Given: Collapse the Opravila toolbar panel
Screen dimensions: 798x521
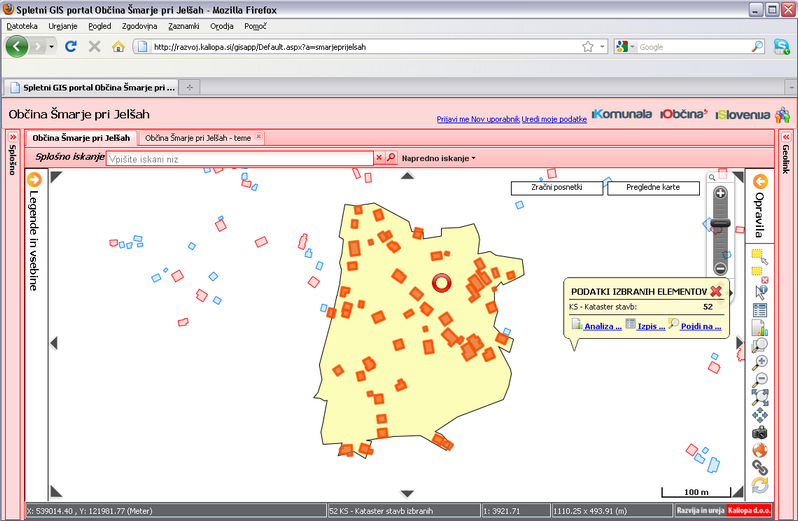Looking at the screenshot, I should tap(760, 181).
